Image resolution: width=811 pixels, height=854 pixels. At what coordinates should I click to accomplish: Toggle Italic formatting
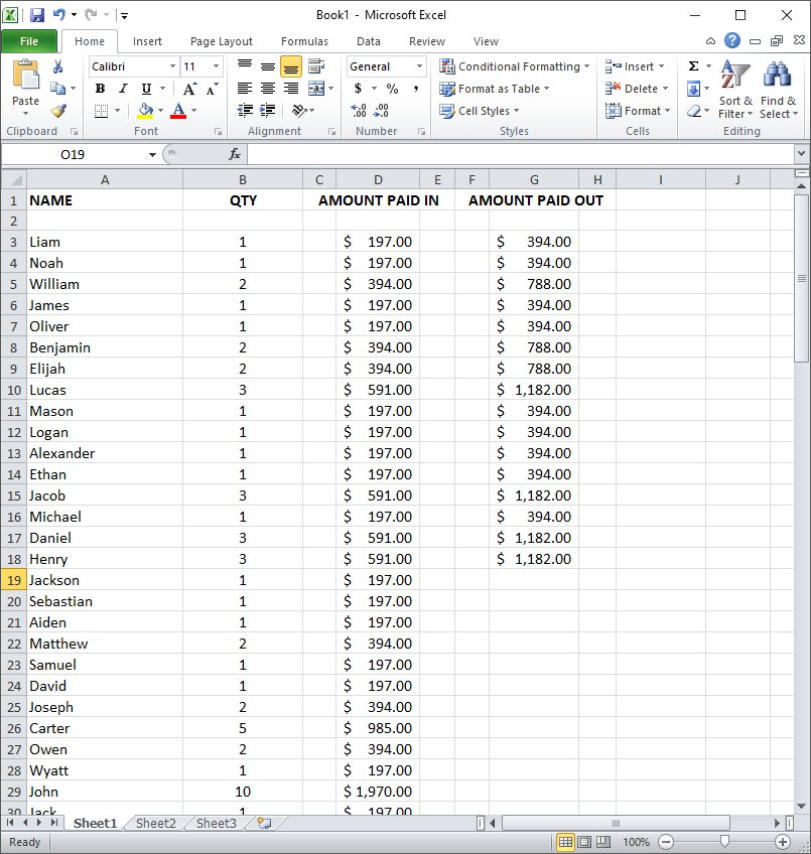pos(123,89)
